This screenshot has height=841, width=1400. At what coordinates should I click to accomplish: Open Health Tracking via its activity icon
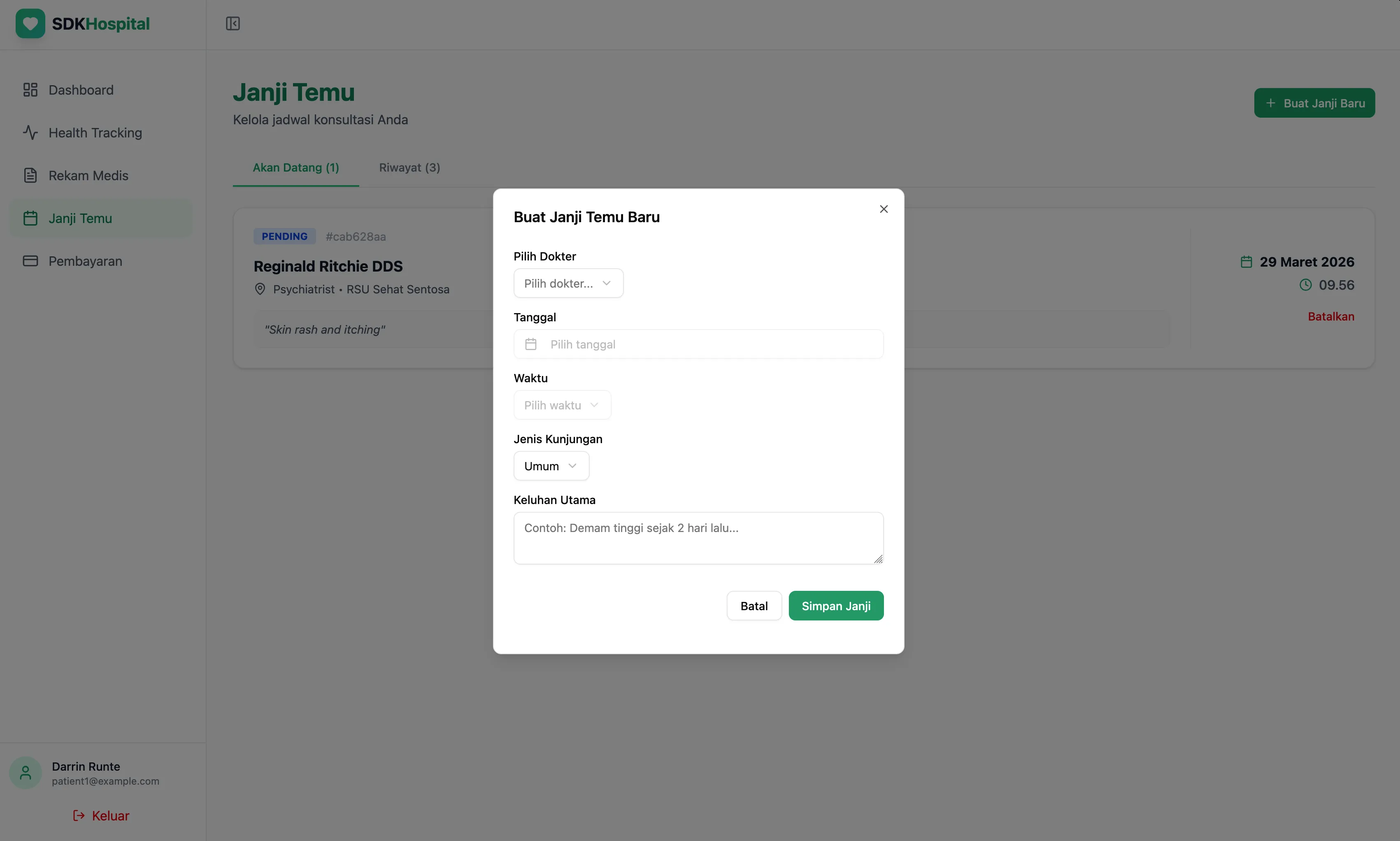point(30,132)
